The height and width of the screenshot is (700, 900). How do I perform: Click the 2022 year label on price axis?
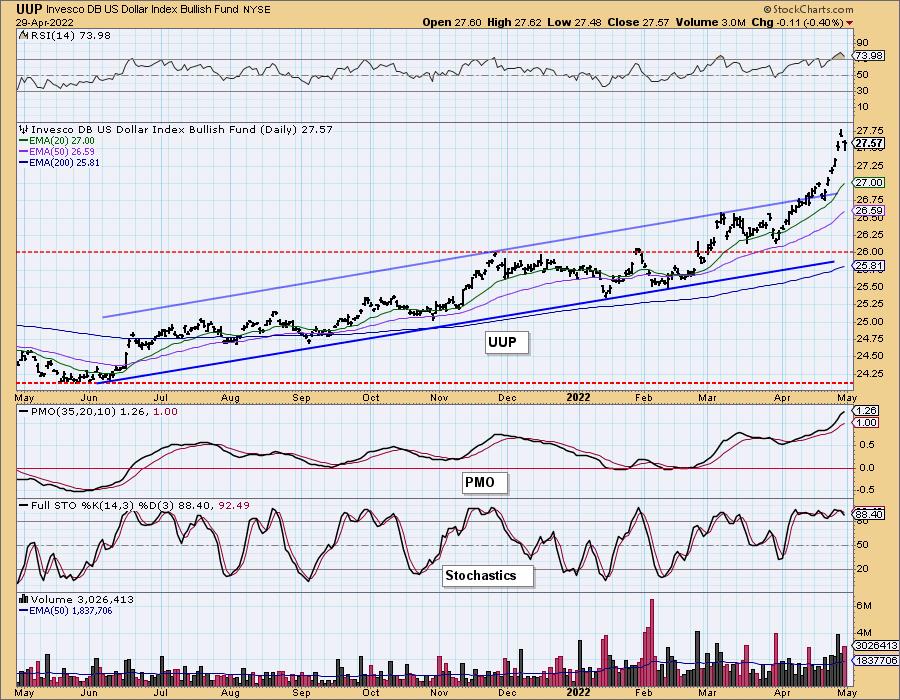(x=577, y=397)
